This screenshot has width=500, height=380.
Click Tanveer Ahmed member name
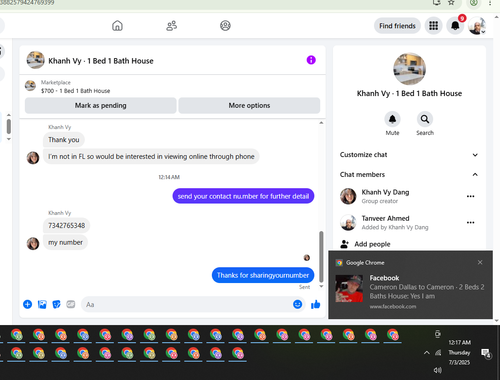[385, 219]
